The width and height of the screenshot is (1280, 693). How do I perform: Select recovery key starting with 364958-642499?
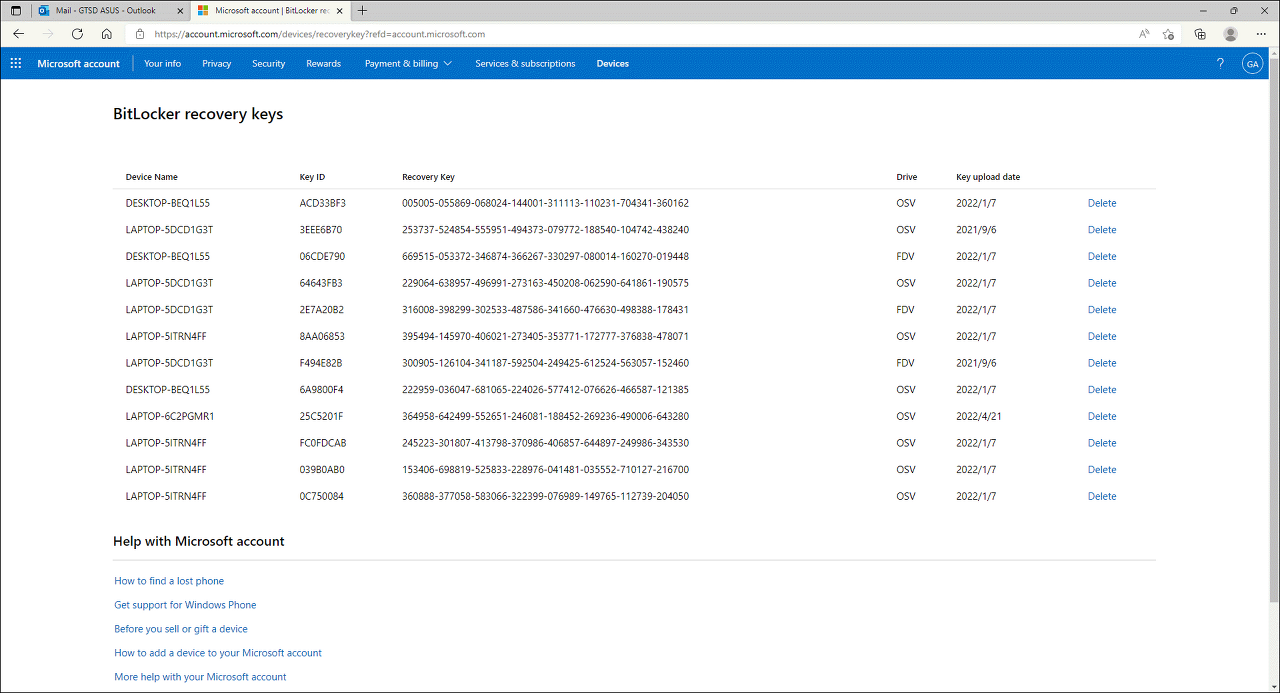pyautogui.click(x=545, y=416)
